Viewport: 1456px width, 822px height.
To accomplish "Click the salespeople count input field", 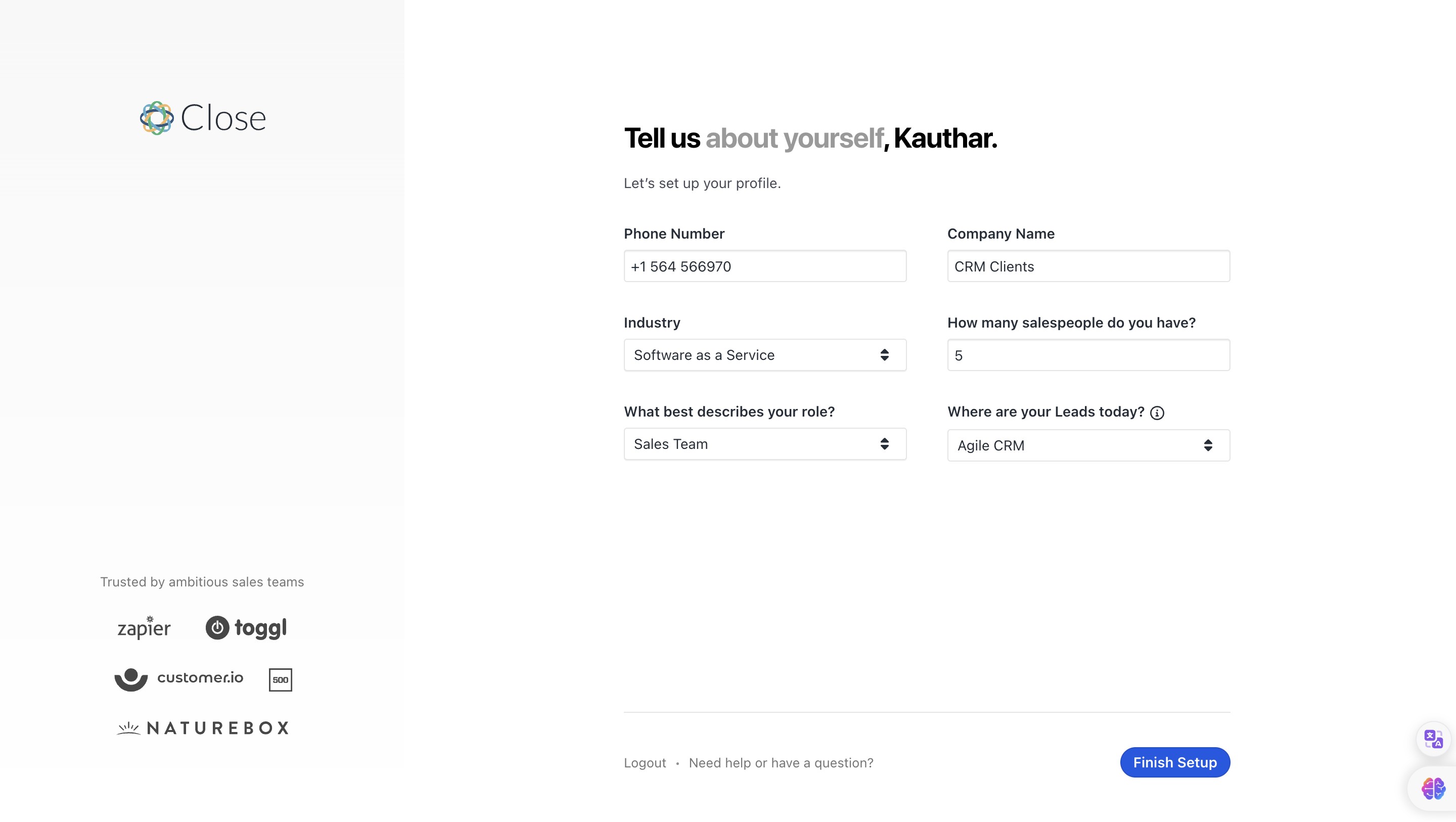I will [x=1088, y=355].
